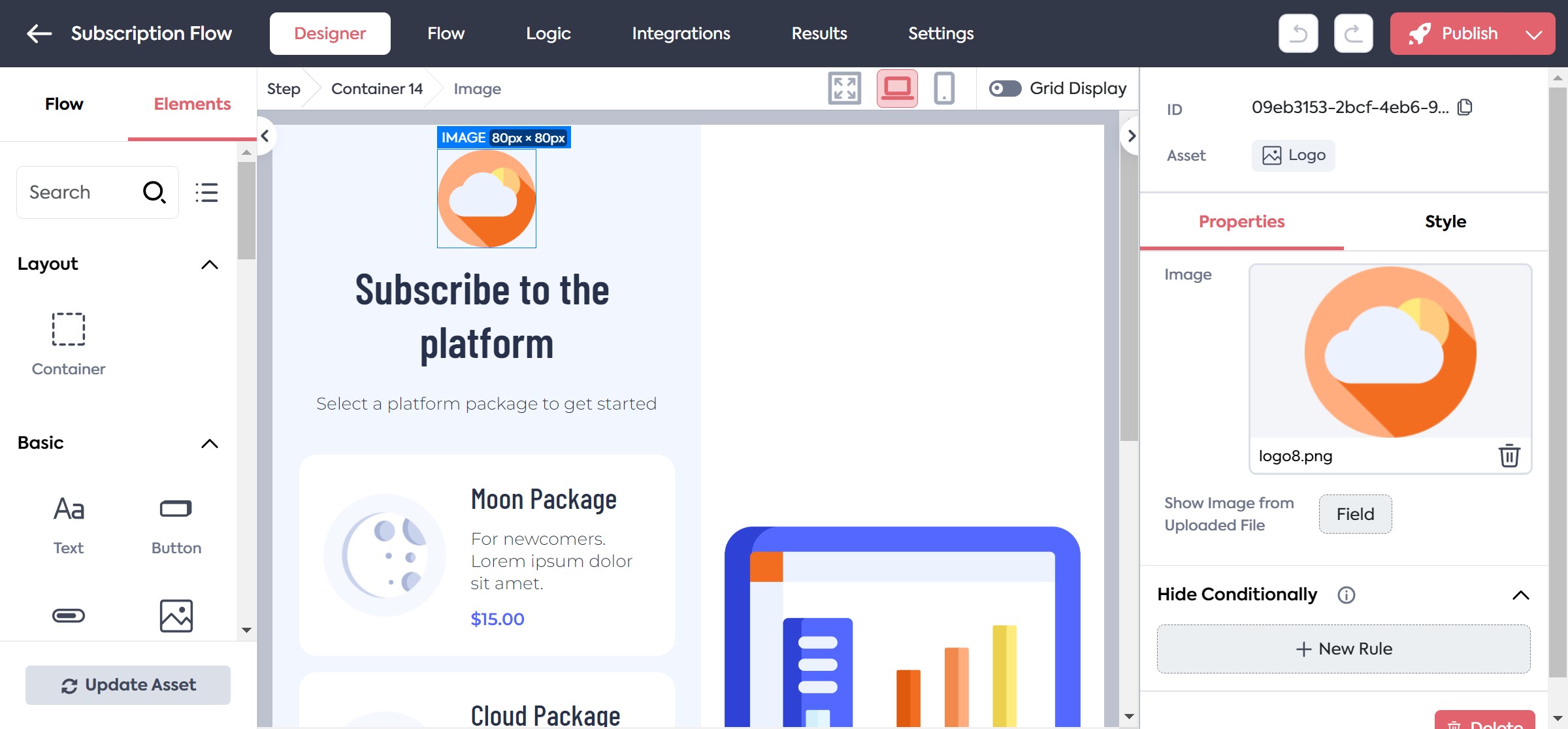Switch to mobile device preview

point(943,88)
